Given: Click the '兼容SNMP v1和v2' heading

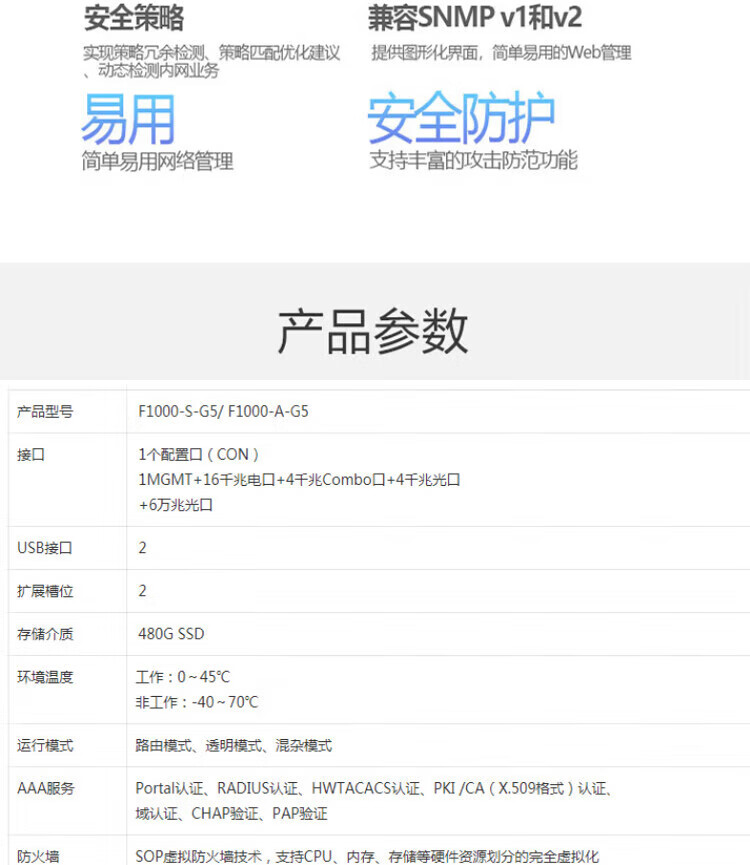Looking at the screenshot, I should click(475, 17).
